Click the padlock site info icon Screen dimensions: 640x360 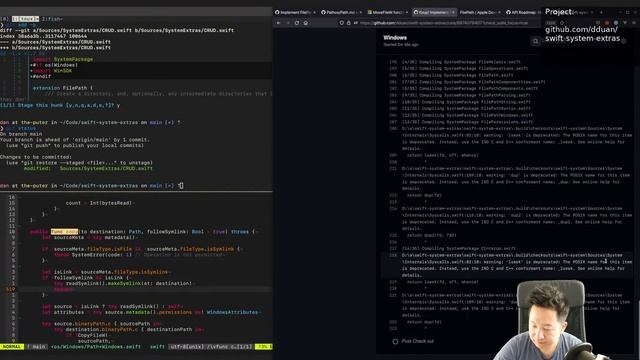coord(349,23)
